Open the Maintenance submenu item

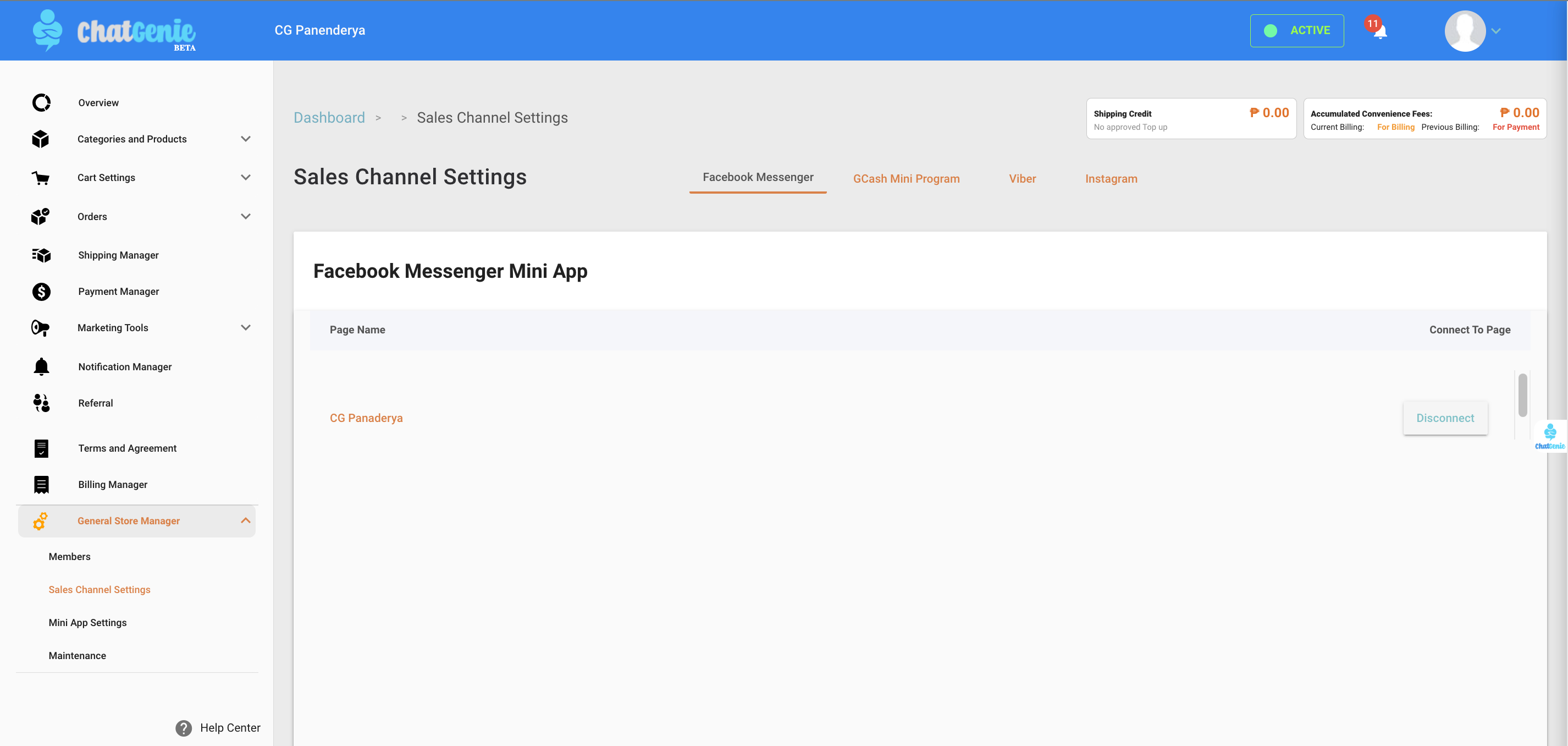[x=78, y=655]
